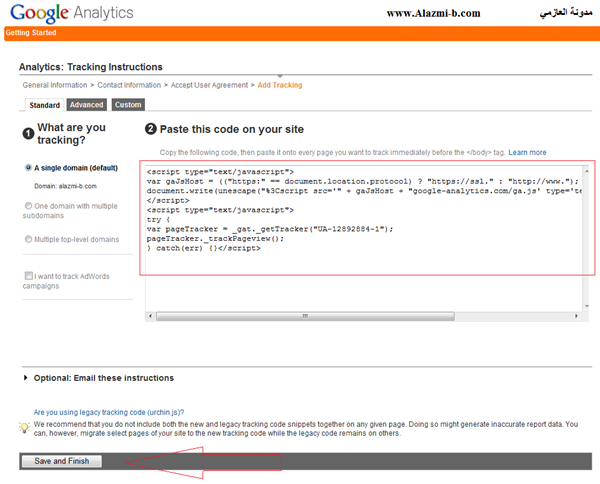Click the pageTracker._trackPageview() code line
The image size is (600, 484).
point(215,239)
